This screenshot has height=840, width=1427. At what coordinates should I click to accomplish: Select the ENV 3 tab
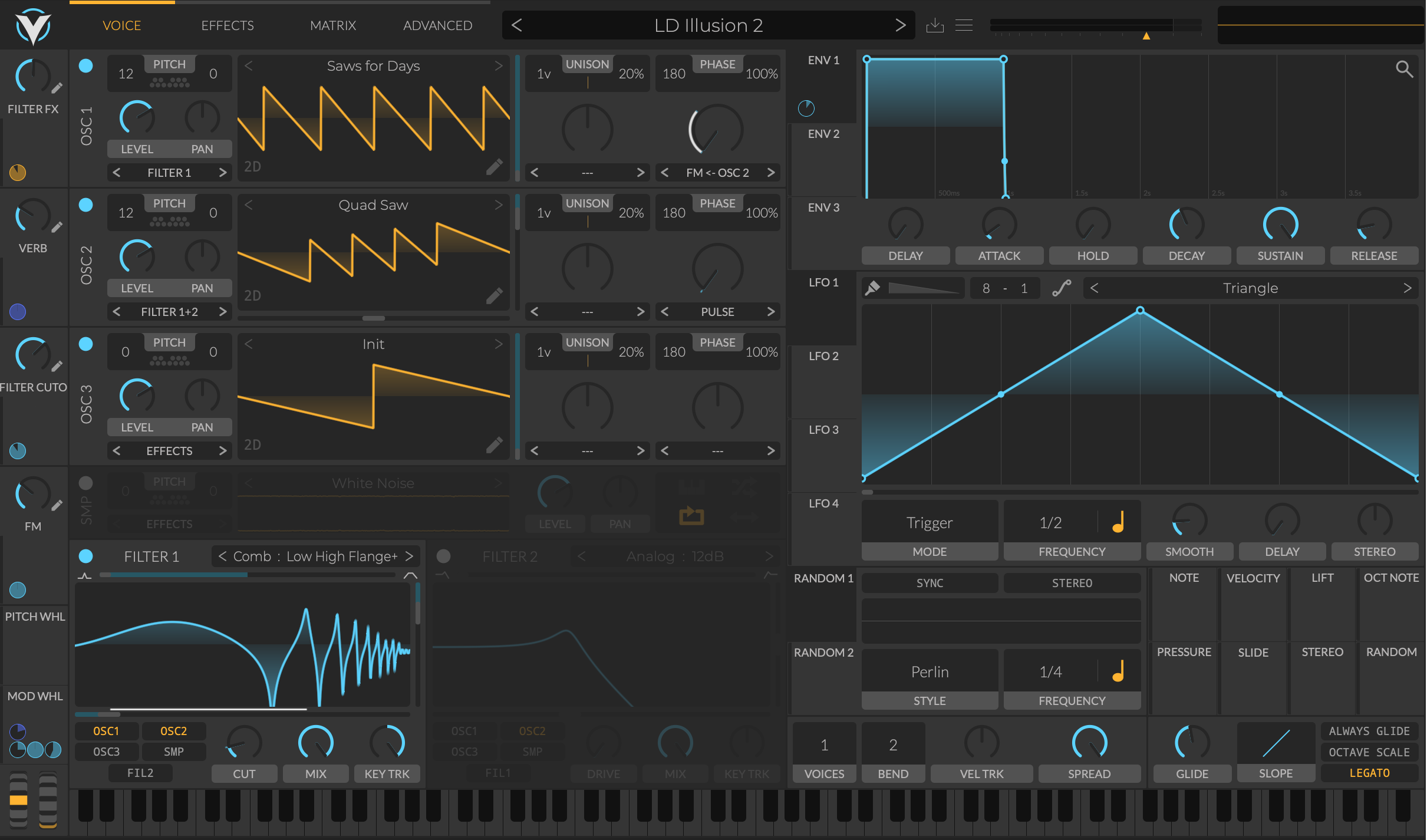tap(823, 233)
